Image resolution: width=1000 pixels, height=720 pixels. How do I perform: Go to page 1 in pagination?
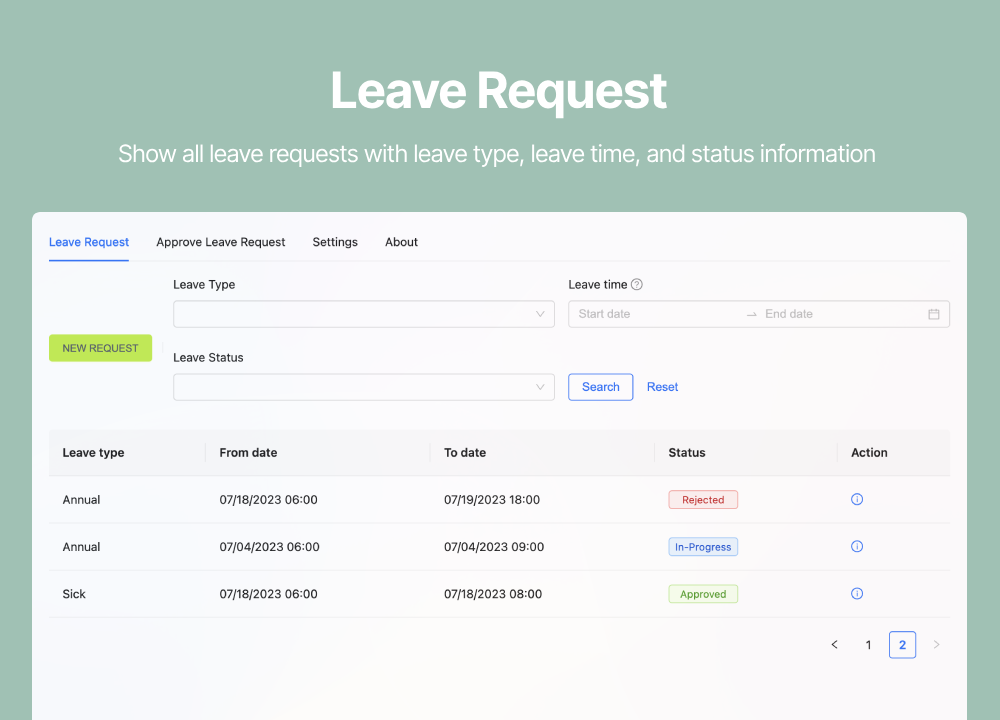tap(868, 645)
